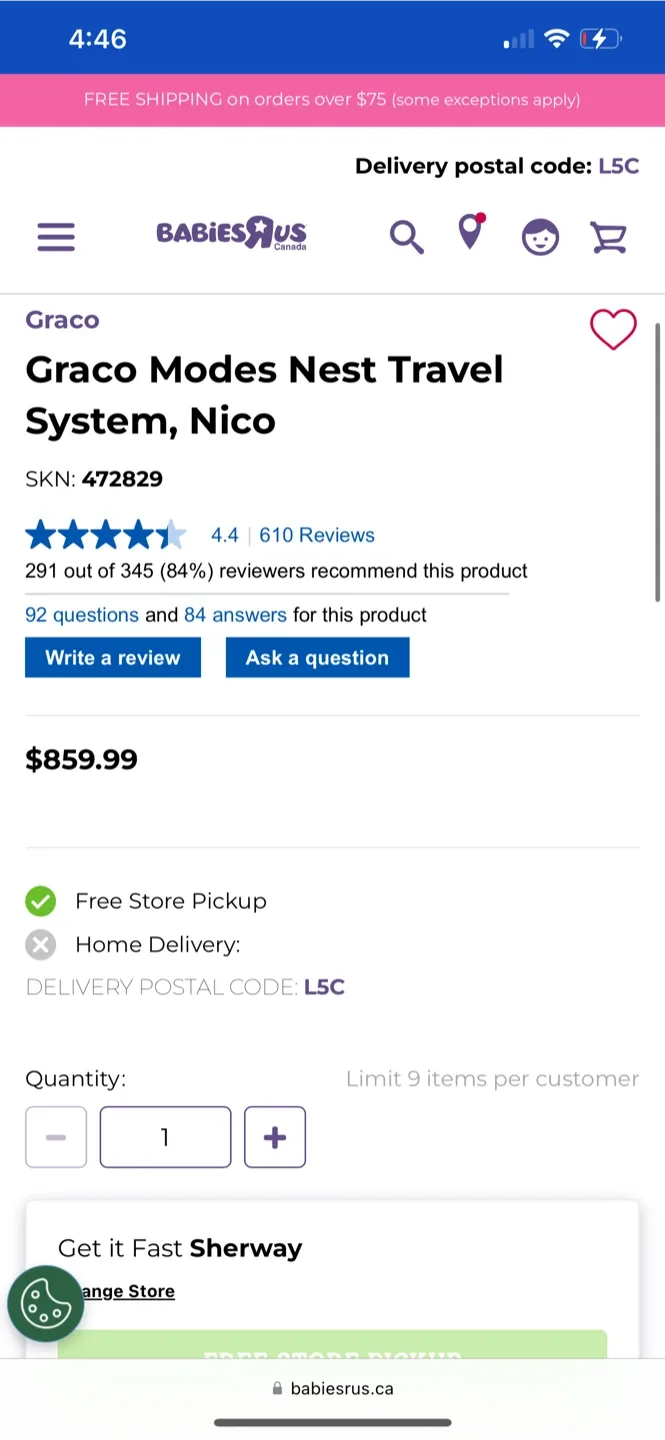
Task: Increase quantity with the plus button
Action: (x=274, y=1137)
